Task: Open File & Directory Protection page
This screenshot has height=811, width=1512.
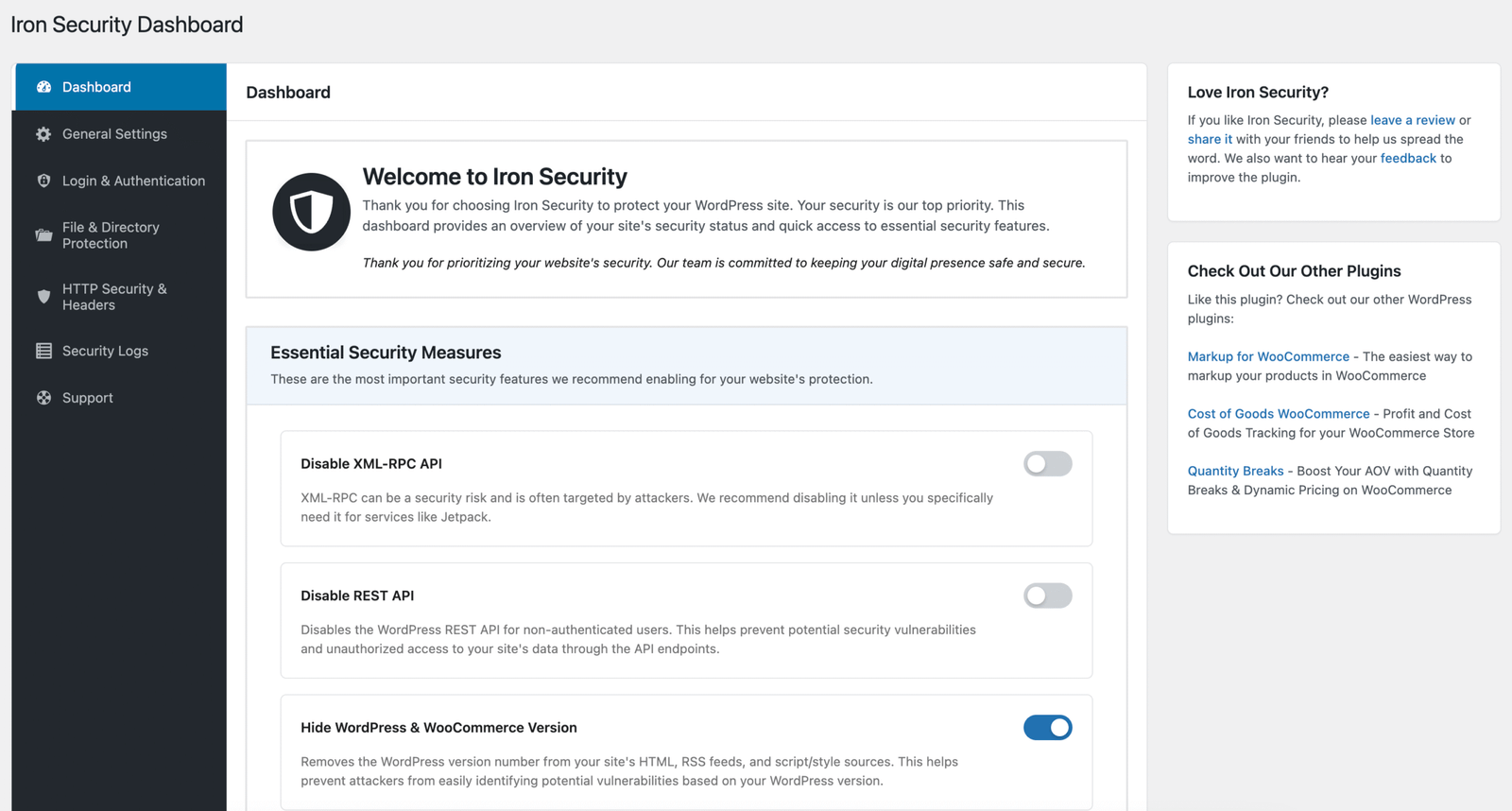Action: pos(120,235)
